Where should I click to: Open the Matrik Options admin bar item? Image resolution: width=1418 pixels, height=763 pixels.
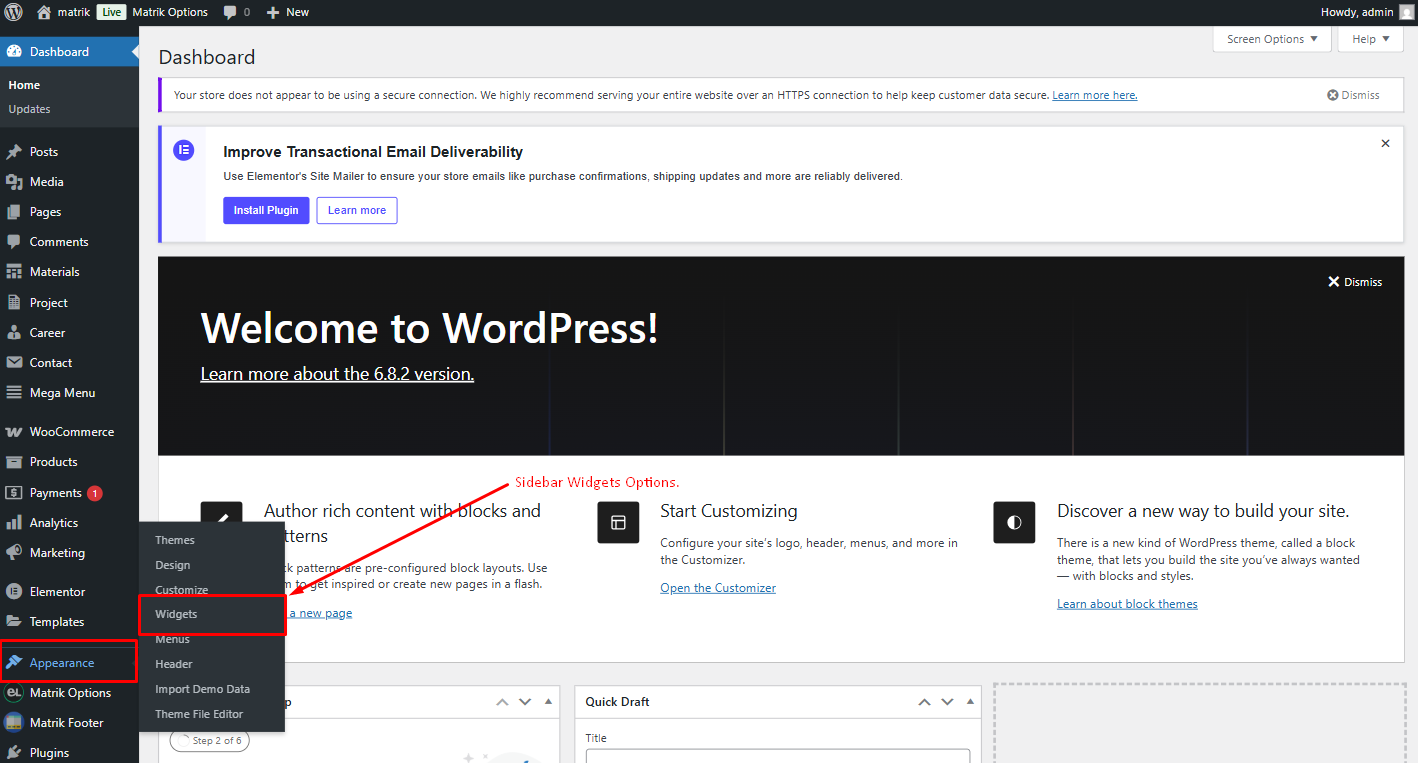pyautogui.click(x=170, y=12)
